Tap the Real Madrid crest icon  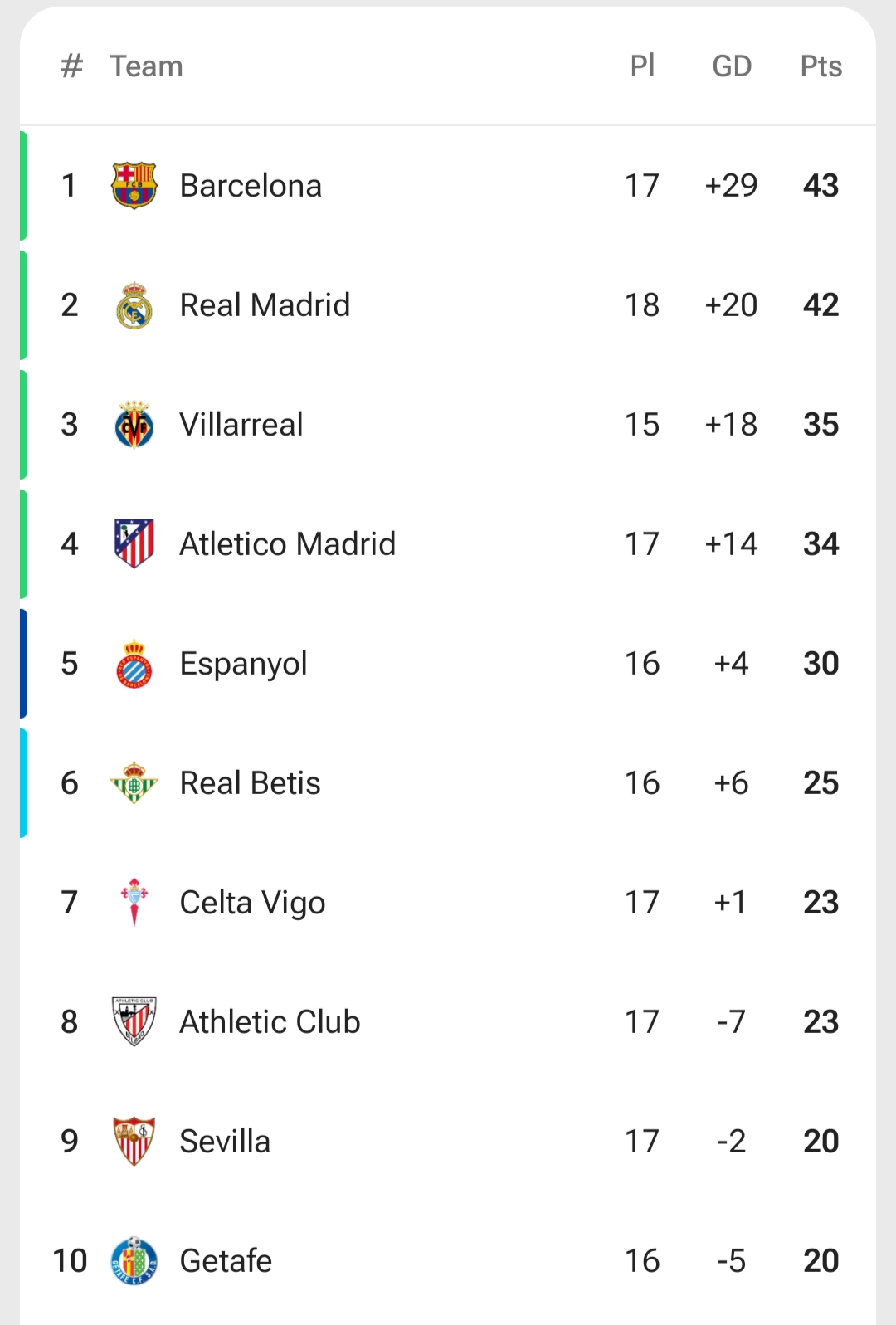point(134,305)
